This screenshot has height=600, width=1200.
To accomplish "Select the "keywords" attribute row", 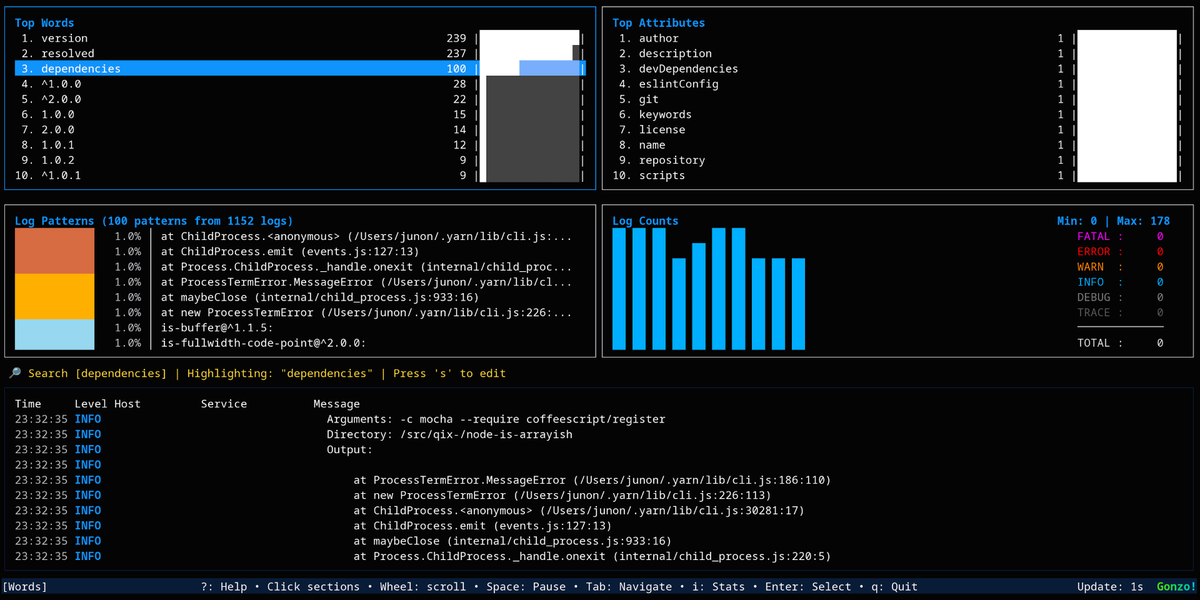I will [897, 114].
